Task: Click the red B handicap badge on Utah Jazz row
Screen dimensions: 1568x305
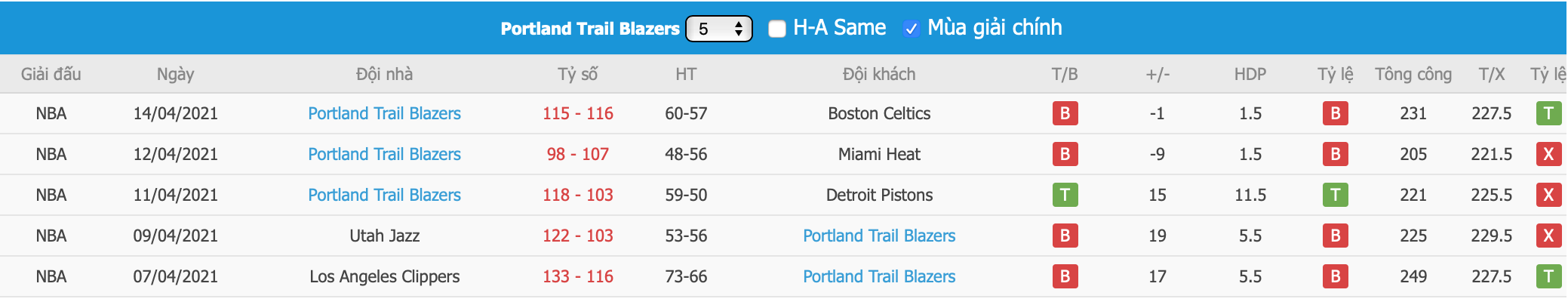Action: (x=1335, y=236)
